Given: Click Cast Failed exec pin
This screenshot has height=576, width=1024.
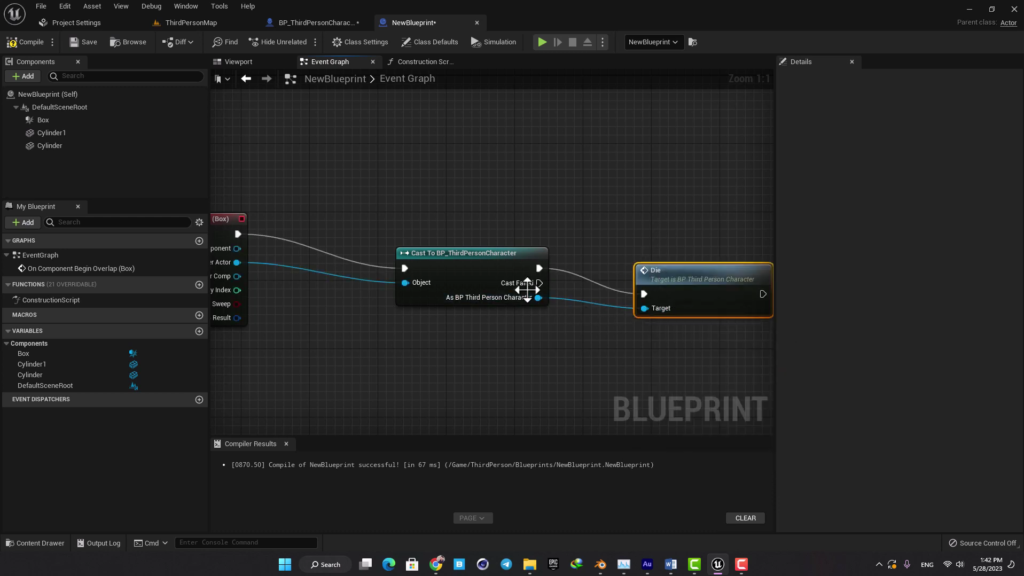Looking at the screenshot, I should (x=539, y=283).
